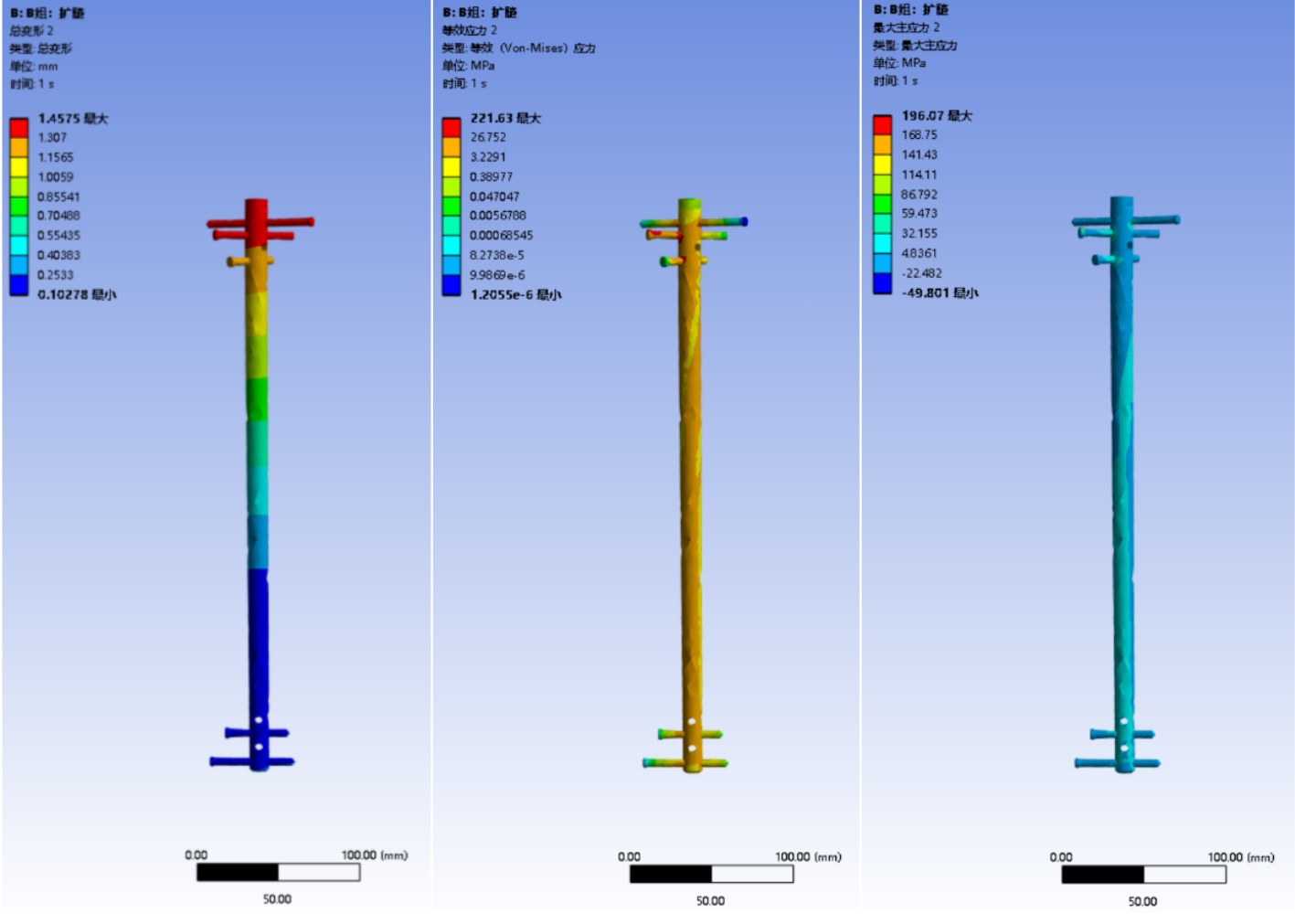The width and height of the screenshot is (1295, 924).
Task: Click the scale bar in the deformation panel
Action: click(278, 873)
